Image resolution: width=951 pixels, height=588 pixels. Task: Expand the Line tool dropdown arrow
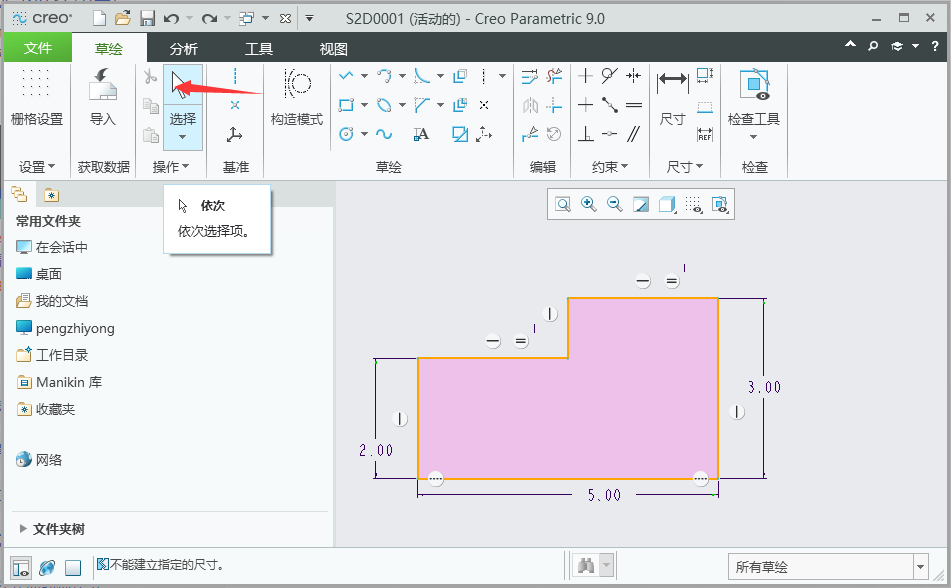click(364, 76)
